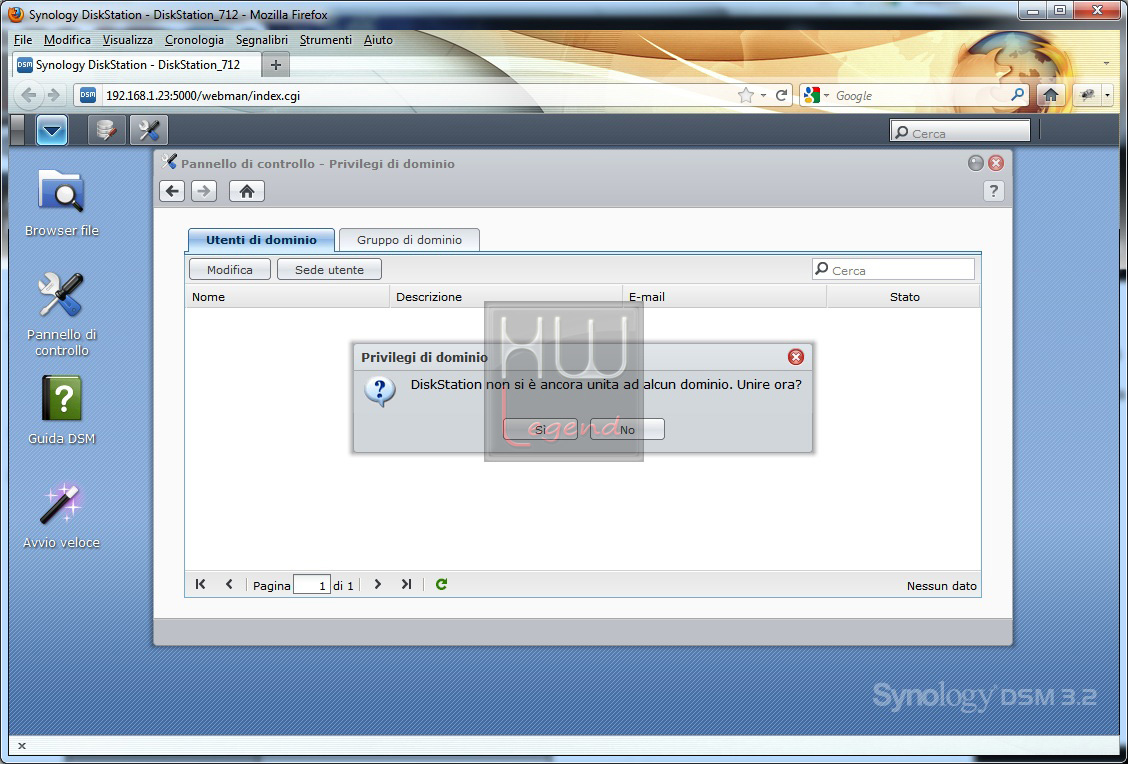Go forward in the control panel window
The width and height of the screenshot is (1128, 764).
tap(204, 191)
